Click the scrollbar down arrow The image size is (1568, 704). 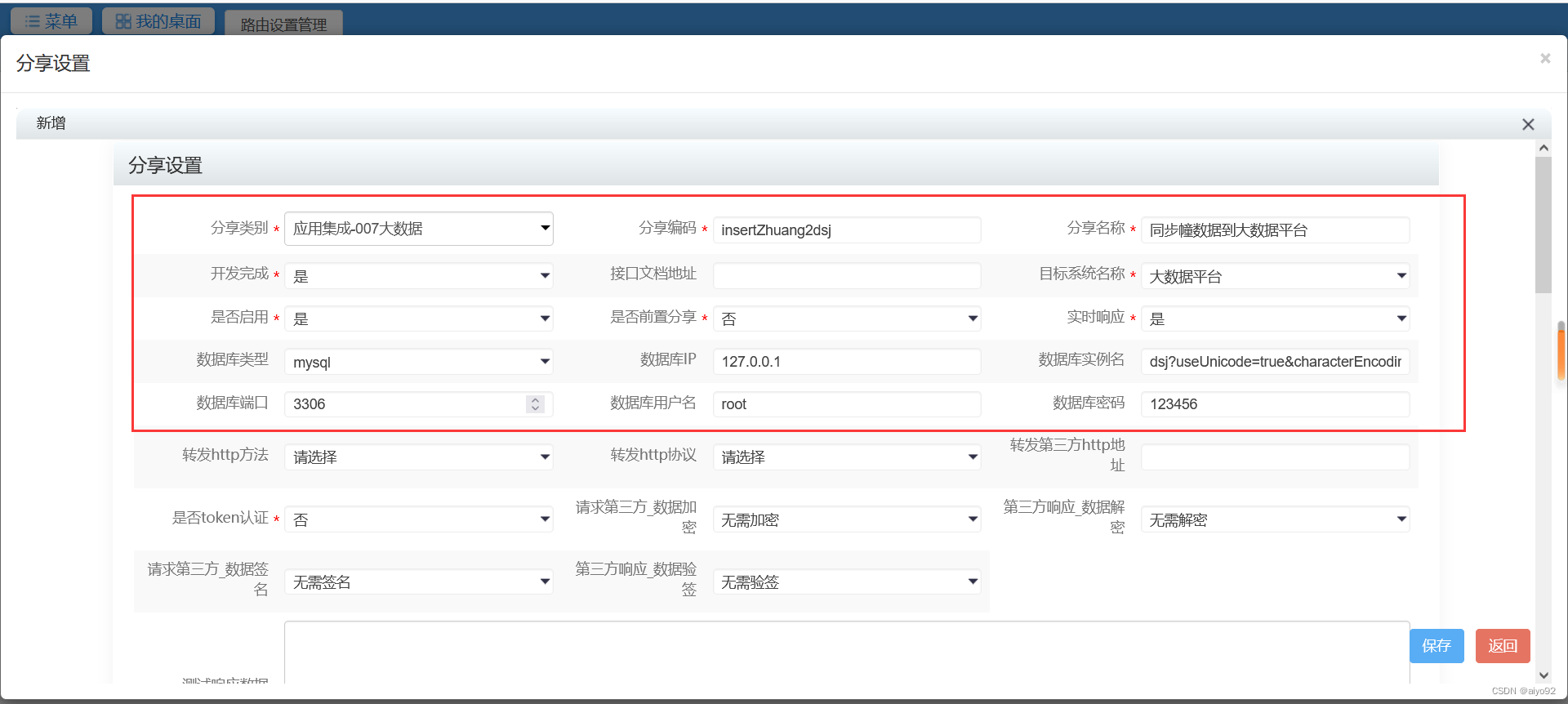coord(1543,675)
